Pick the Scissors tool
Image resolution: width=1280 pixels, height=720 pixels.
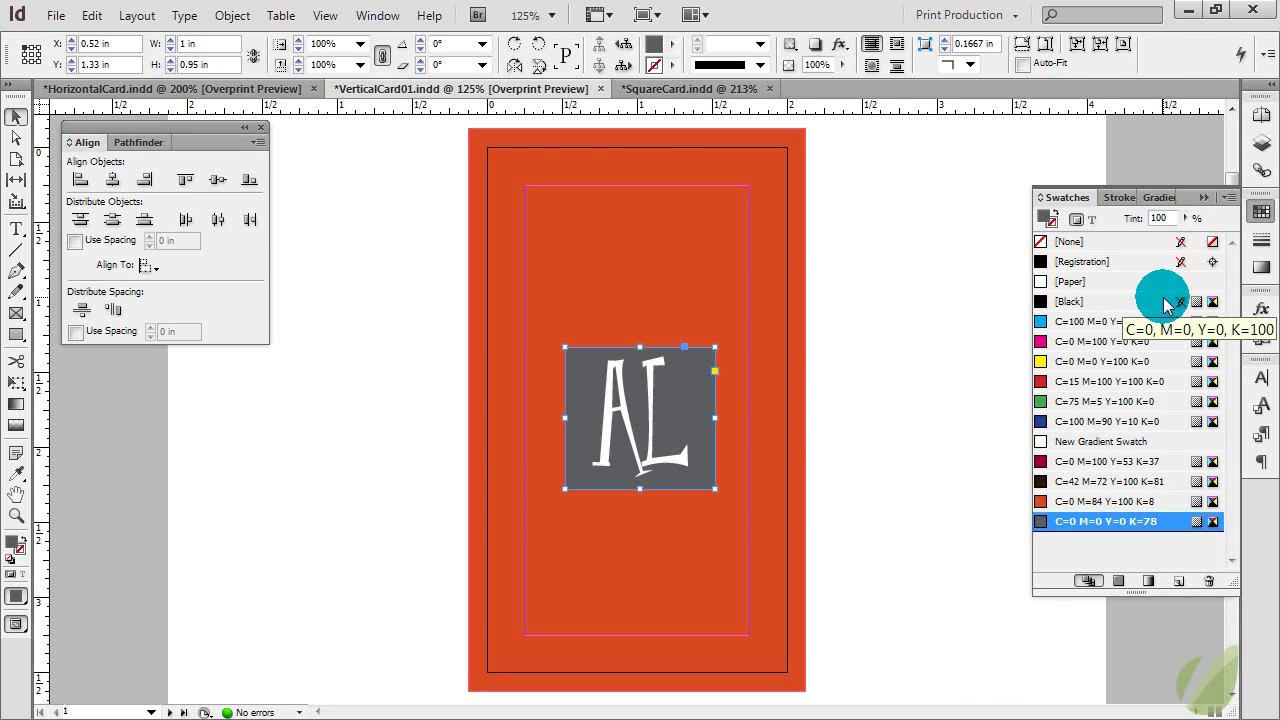tap(16, 361)
